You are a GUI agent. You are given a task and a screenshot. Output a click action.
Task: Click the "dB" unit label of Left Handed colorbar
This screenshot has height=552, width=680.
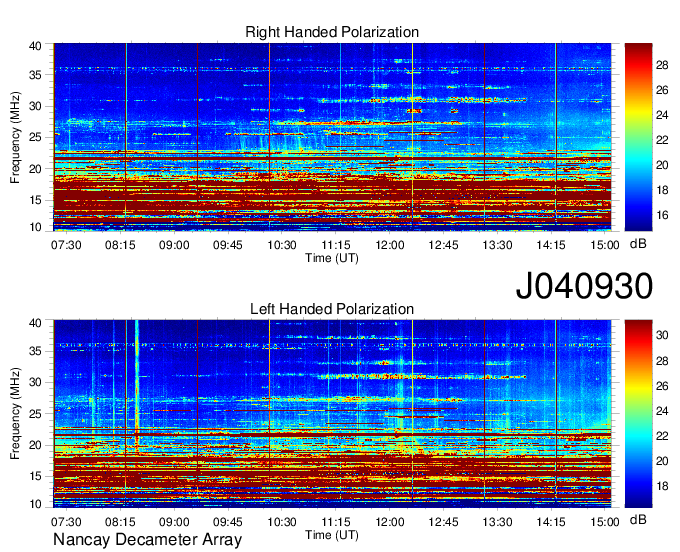638,519
